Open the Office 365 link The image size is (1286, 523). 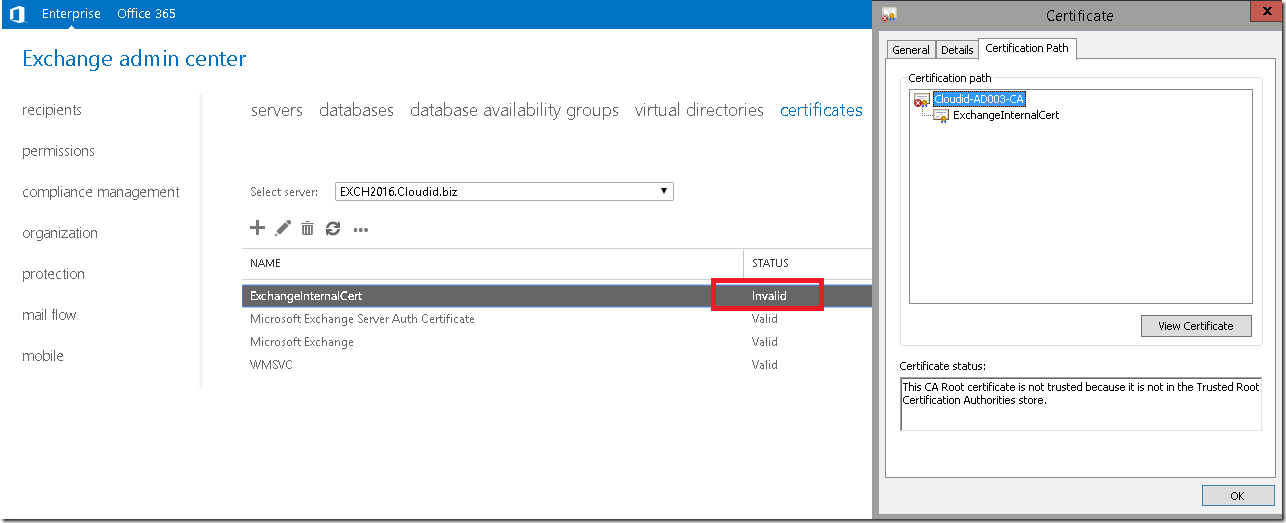pyautogui.click(x=147, y=14)
